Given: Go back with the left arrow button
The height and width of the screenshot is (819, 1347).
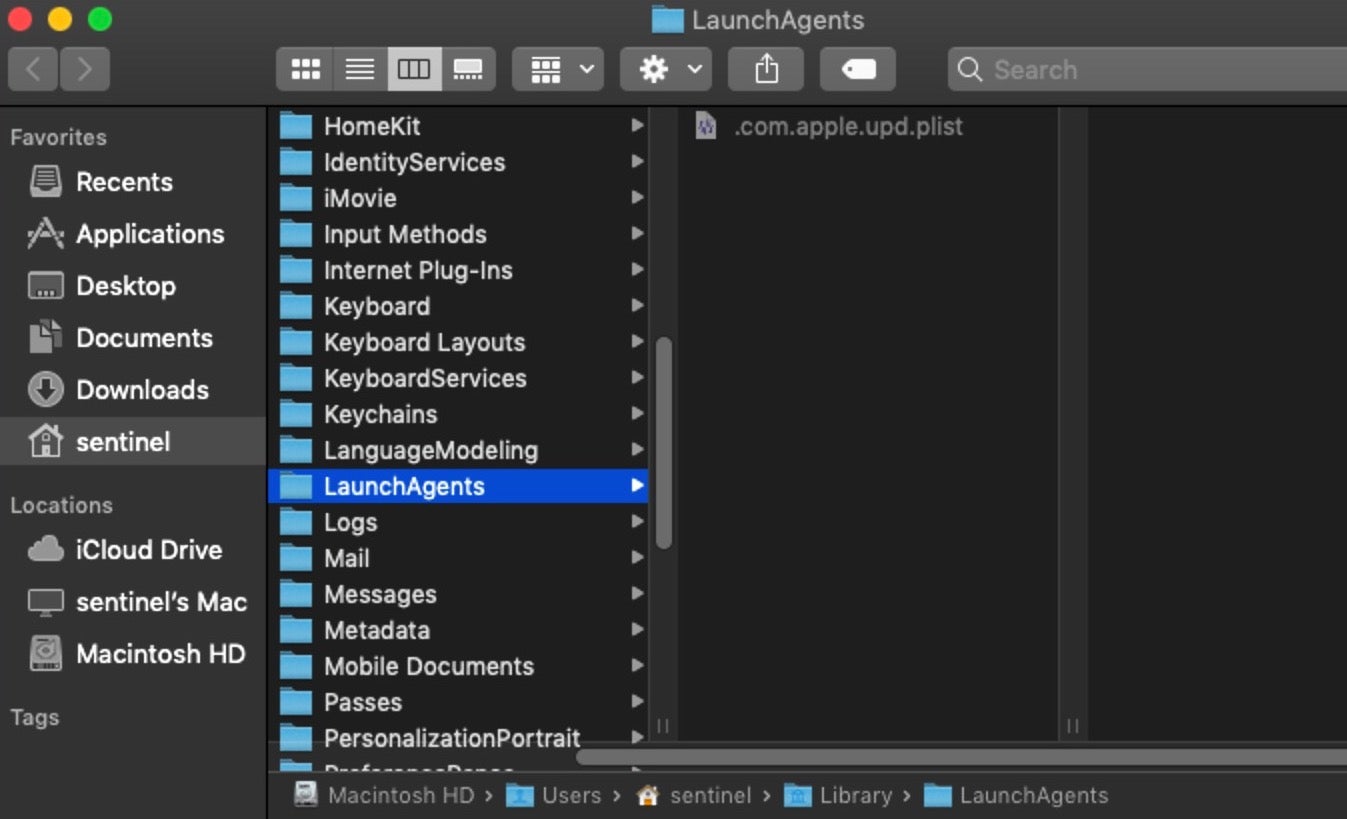Looking at the screenshot, I should (33, 70).
